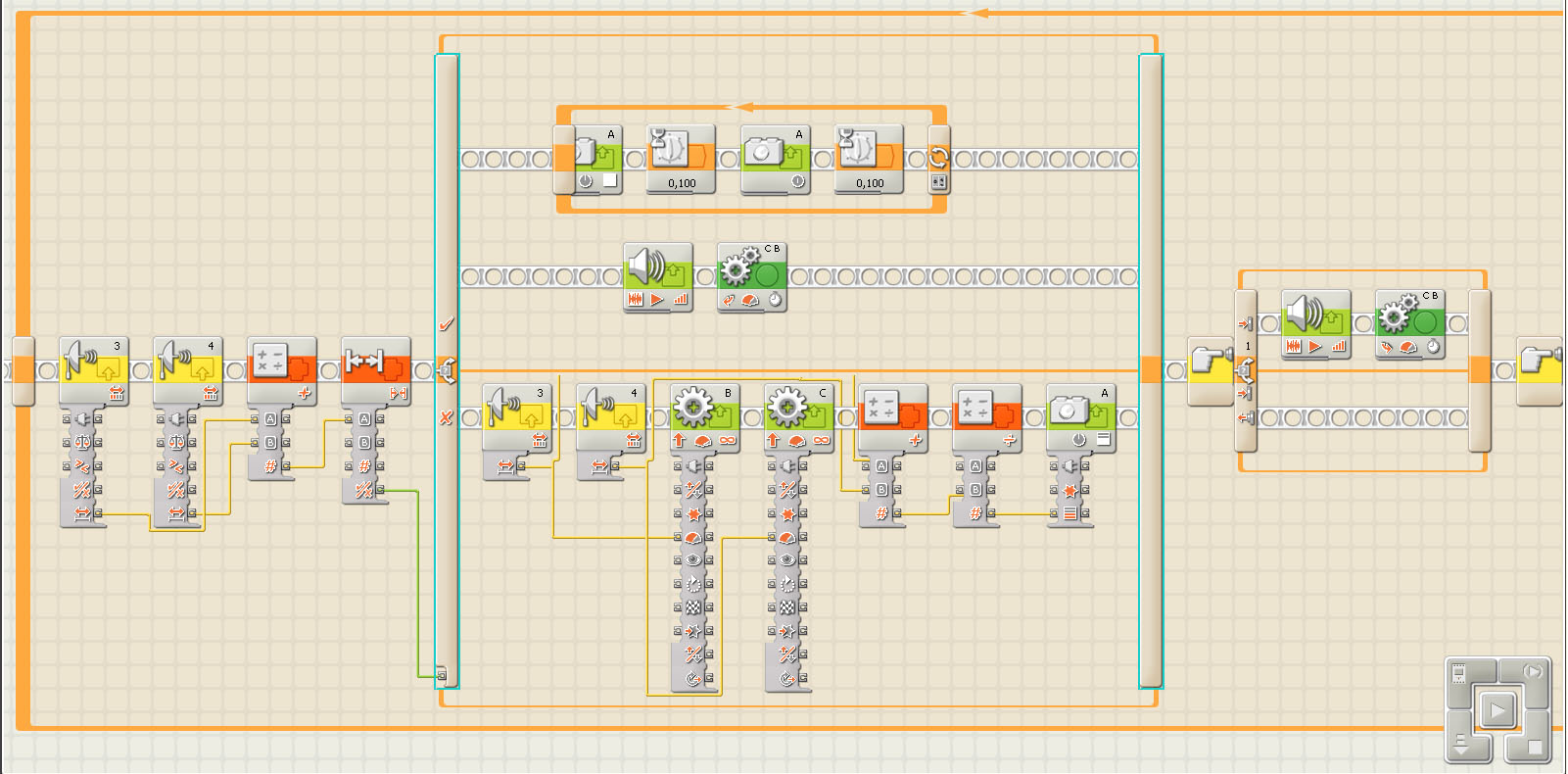This screenshot has width=1568, height=774.
Task: Select the touch switch's released (left-arrow) tab
Action: 1246,417
